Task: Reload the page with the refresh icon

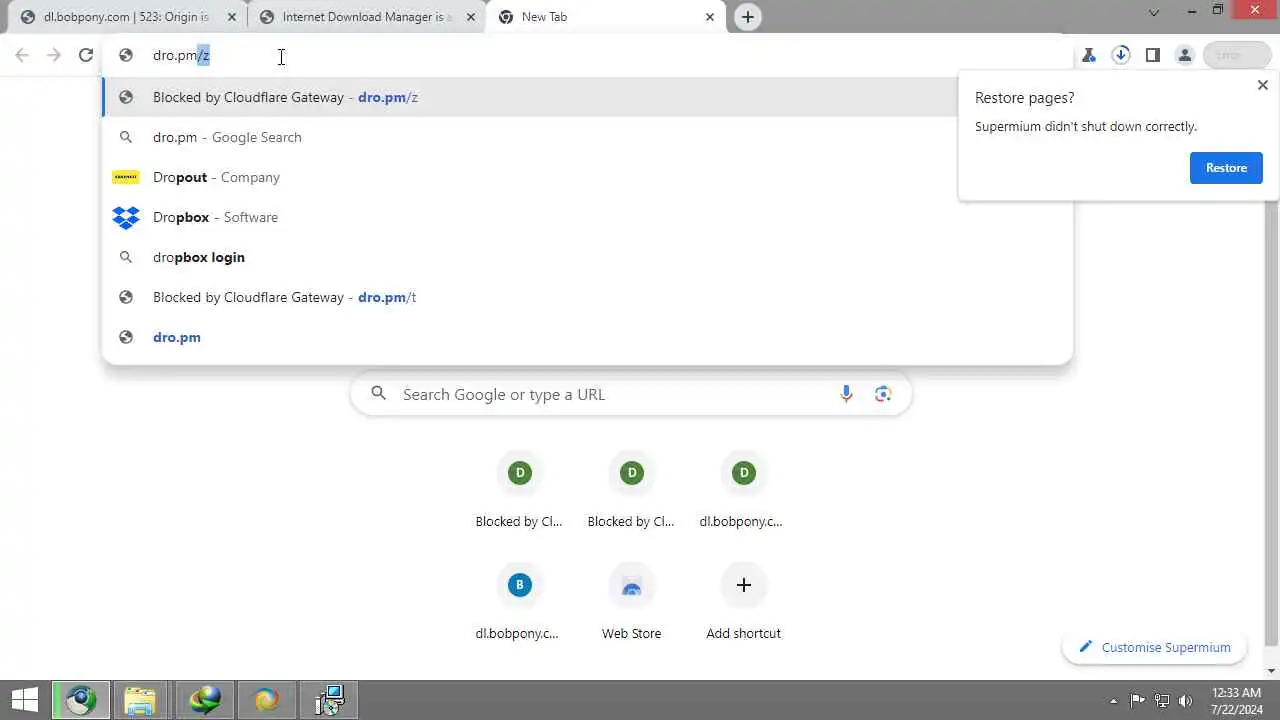Action: click(86, 55)
